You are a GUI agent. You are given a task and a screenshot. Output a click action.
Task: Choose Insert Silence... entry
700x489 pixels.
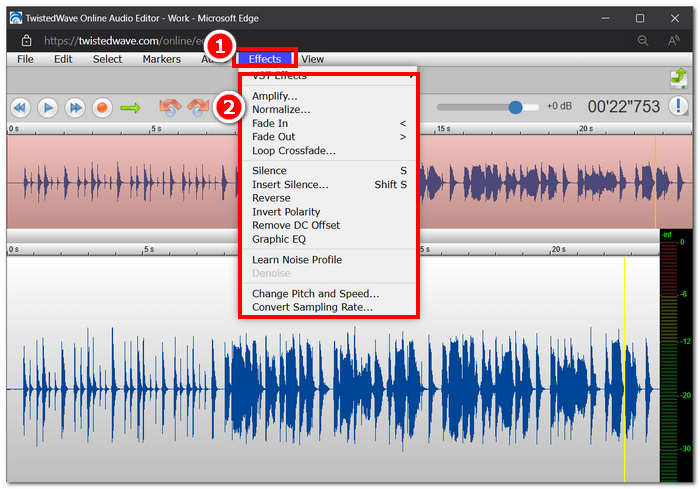pyautogui.click(x=329, y=184)
